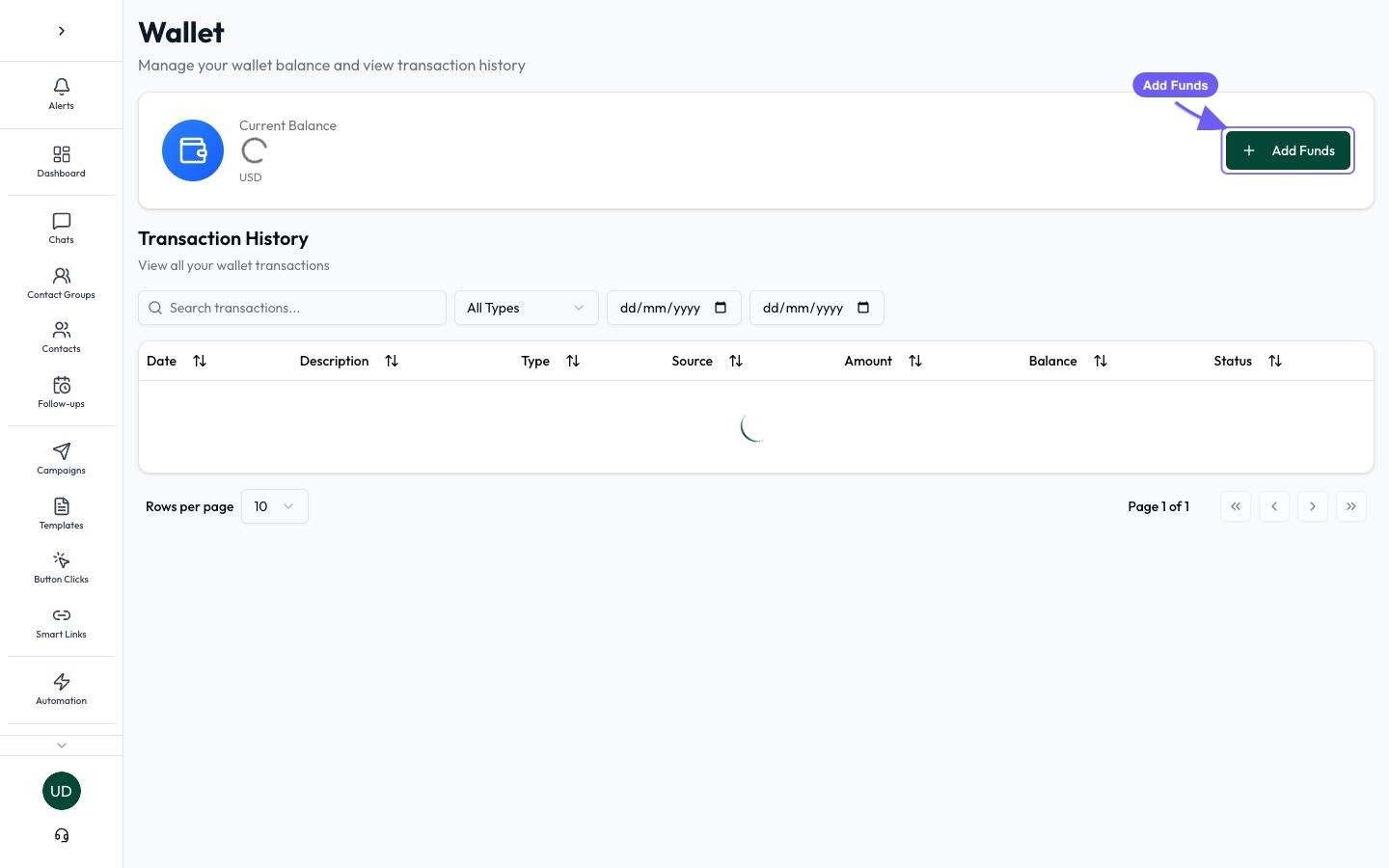Viewport: 1389px width, 868px height.
Task: Sort transactions by Type column
Action: (551, 361)
